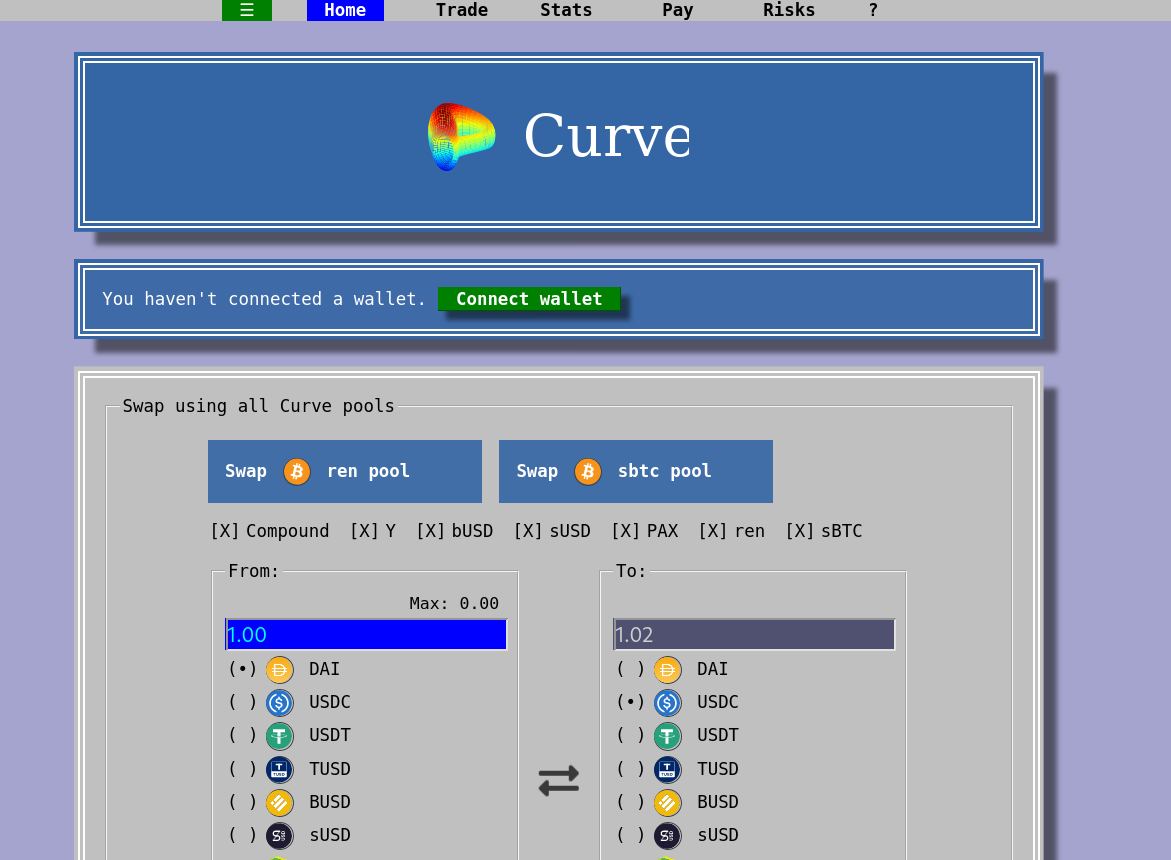Open the Stats menu item
The image size is (1171, 860).
(x=566, y=10)
